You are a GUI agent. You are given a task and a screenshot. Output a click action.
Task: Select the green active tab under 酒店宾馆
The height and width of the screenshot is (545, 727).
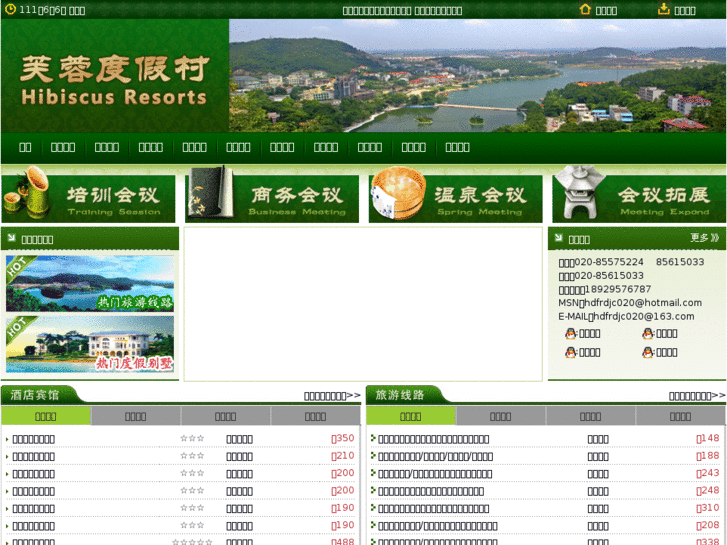(45, 416)
